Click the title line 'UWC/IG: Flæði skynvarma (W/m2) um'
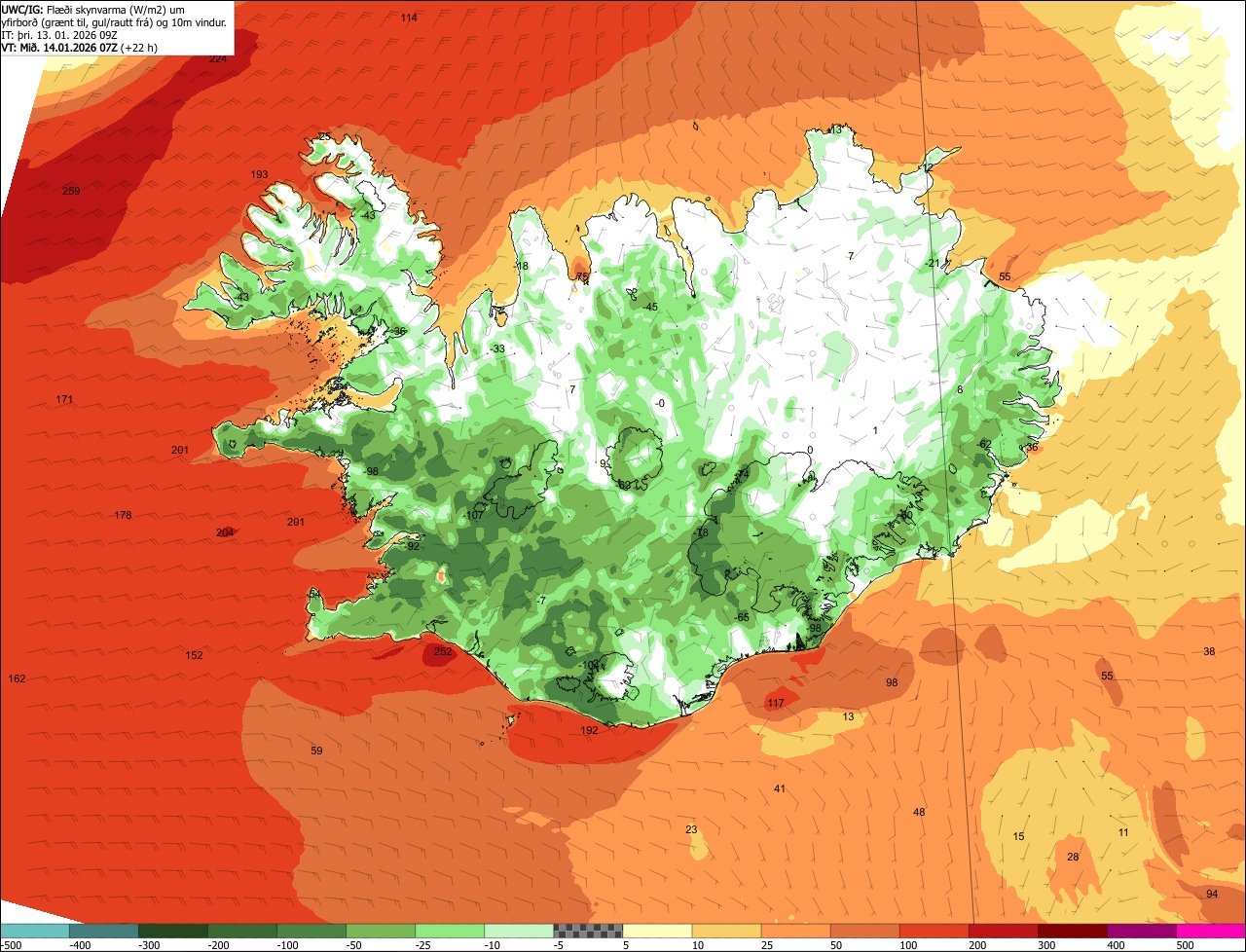1246x952 pixels. tap(93, 9)
